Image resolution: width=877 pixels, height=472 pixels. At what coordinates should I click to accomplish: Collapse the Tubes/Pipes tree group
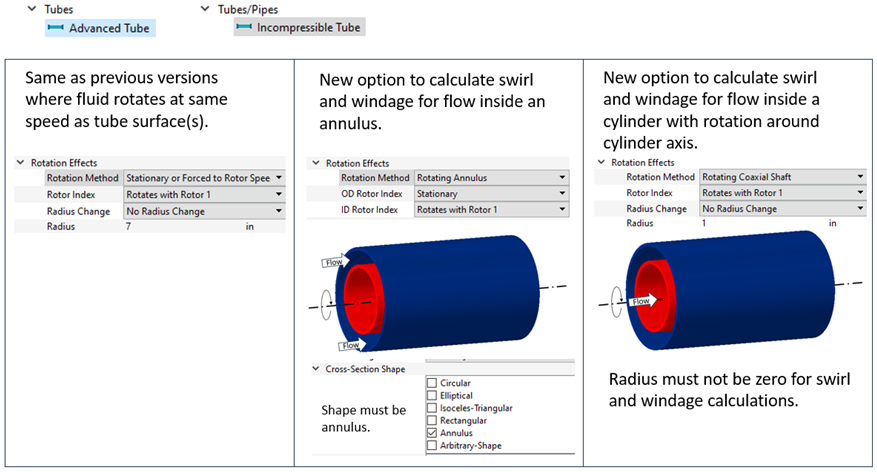click(x=206, y=9)
